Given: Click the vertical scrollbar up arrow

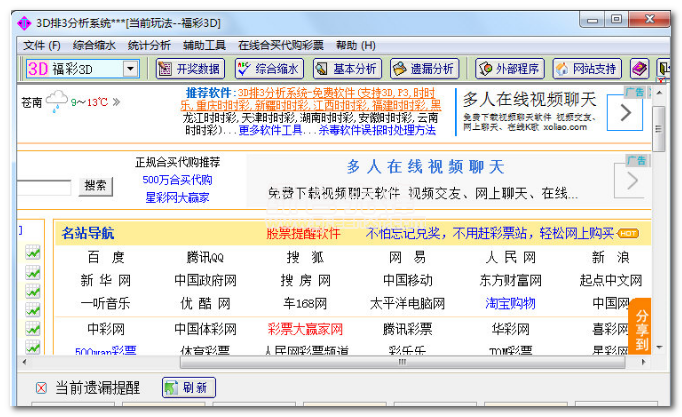Looking at the screenshot, I should [x=659, y=93].
